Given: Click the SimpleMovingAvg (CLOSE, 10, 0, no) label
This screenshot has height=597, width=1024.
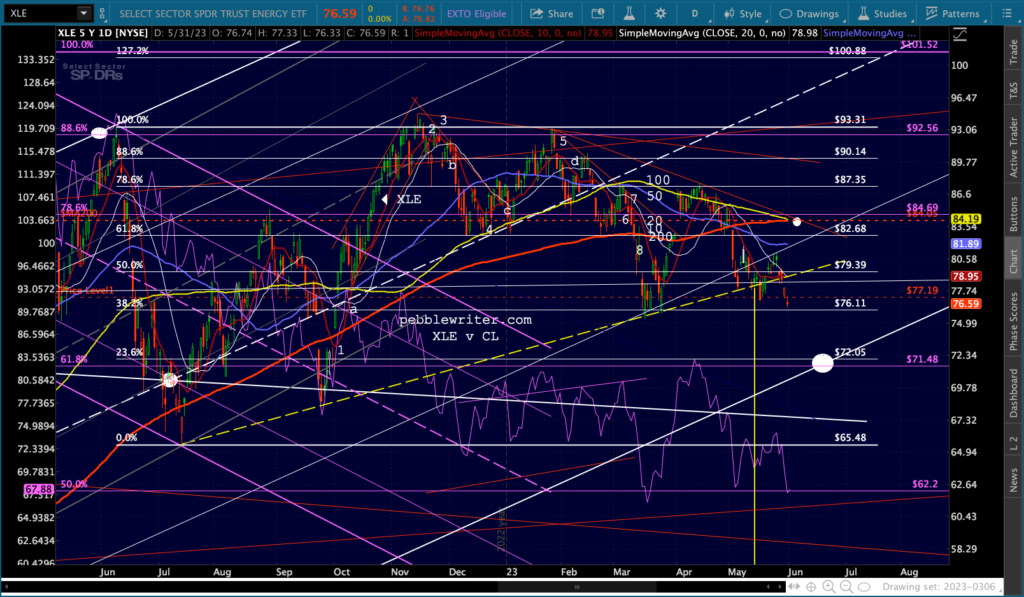Looking at the screenshot, I should [498, 33].
